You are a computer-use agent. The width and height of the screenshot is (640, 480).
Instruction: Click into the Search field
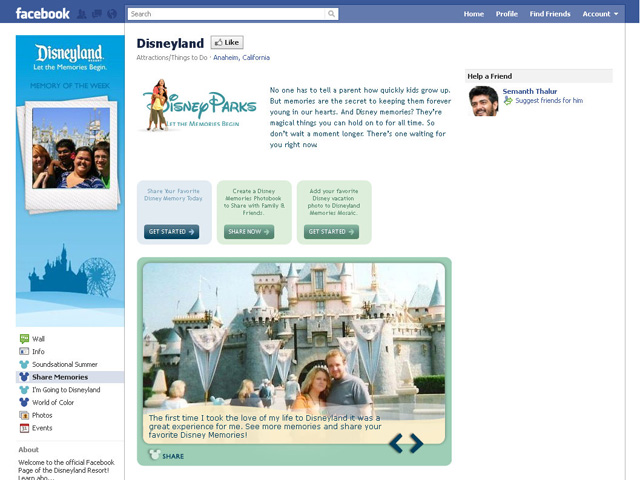point(227,14)
